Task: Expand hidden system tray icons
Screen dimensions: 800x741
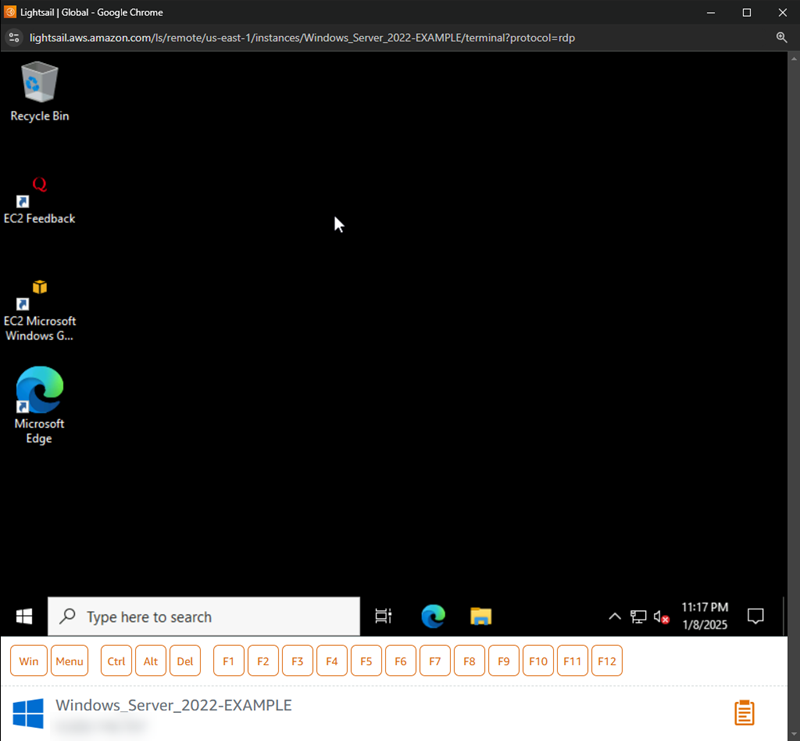Action: (614, 617)
